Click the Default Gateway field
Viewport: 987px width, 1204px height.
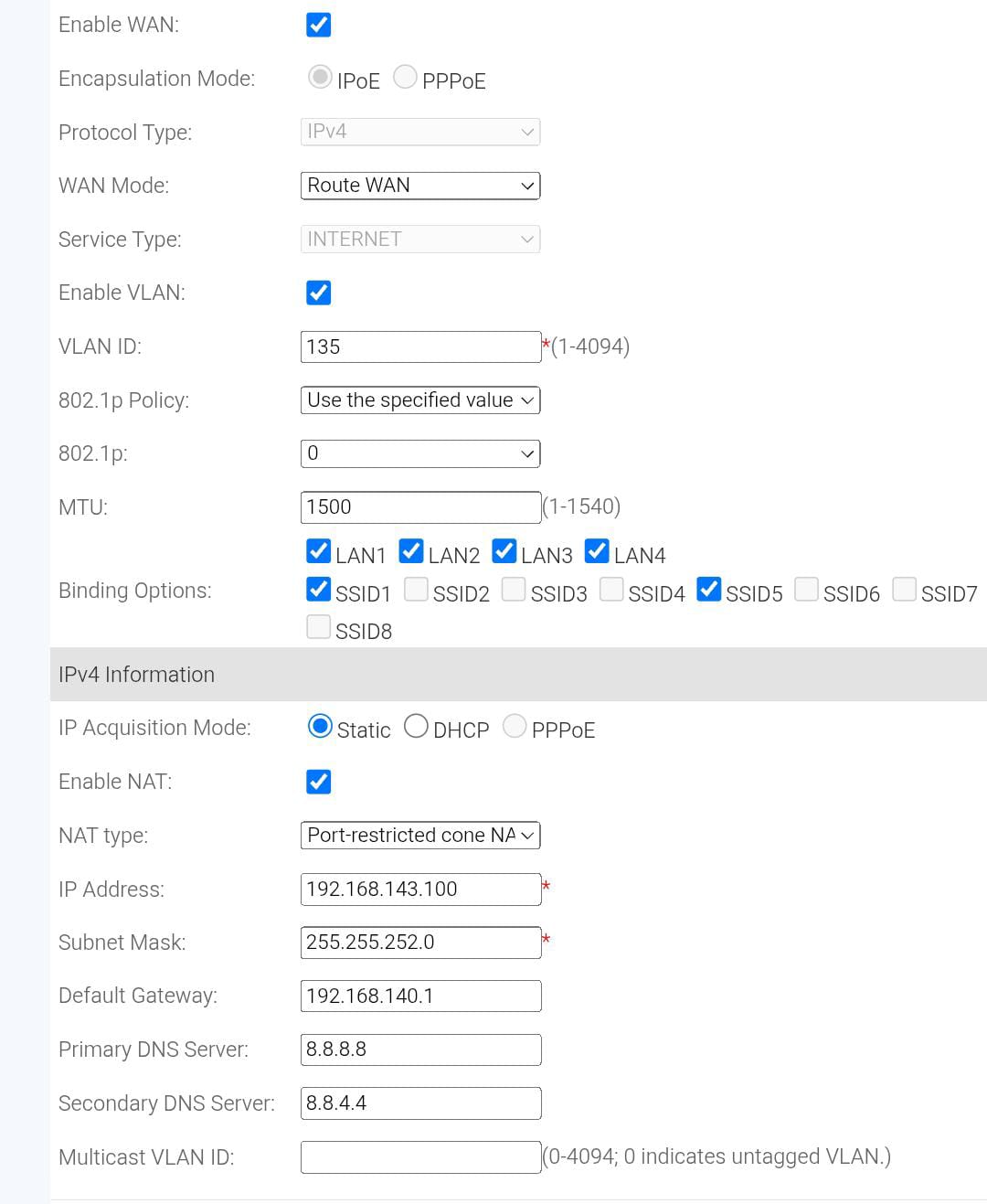click(420, 996)
